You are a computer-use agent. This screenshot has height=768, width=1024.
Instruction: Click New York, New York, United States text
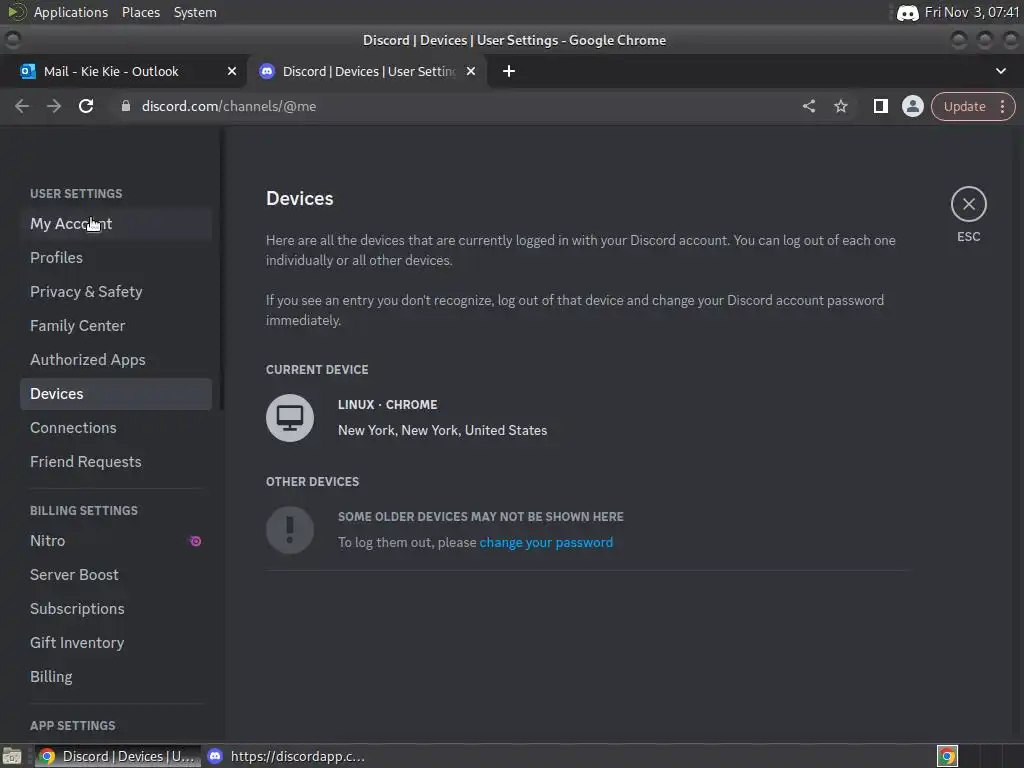point(442,430)
